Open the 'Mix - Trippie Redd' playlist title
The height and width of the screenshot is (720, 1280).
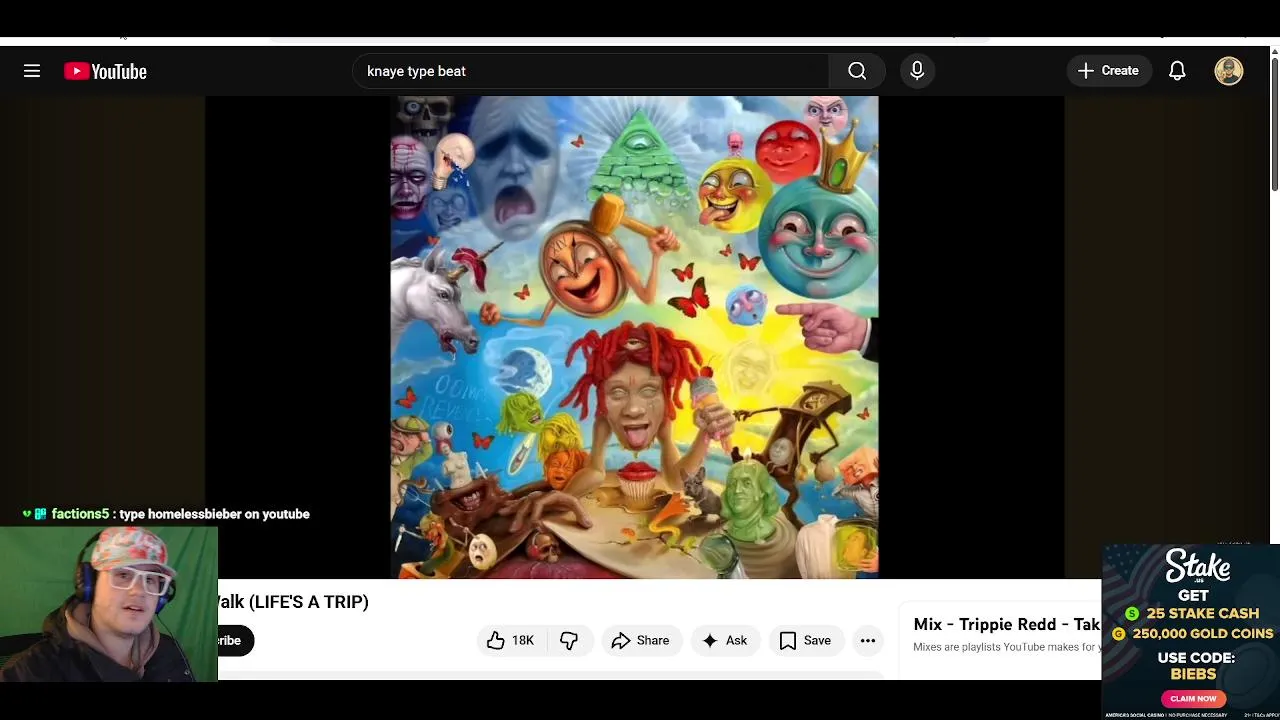[1007, 624]
